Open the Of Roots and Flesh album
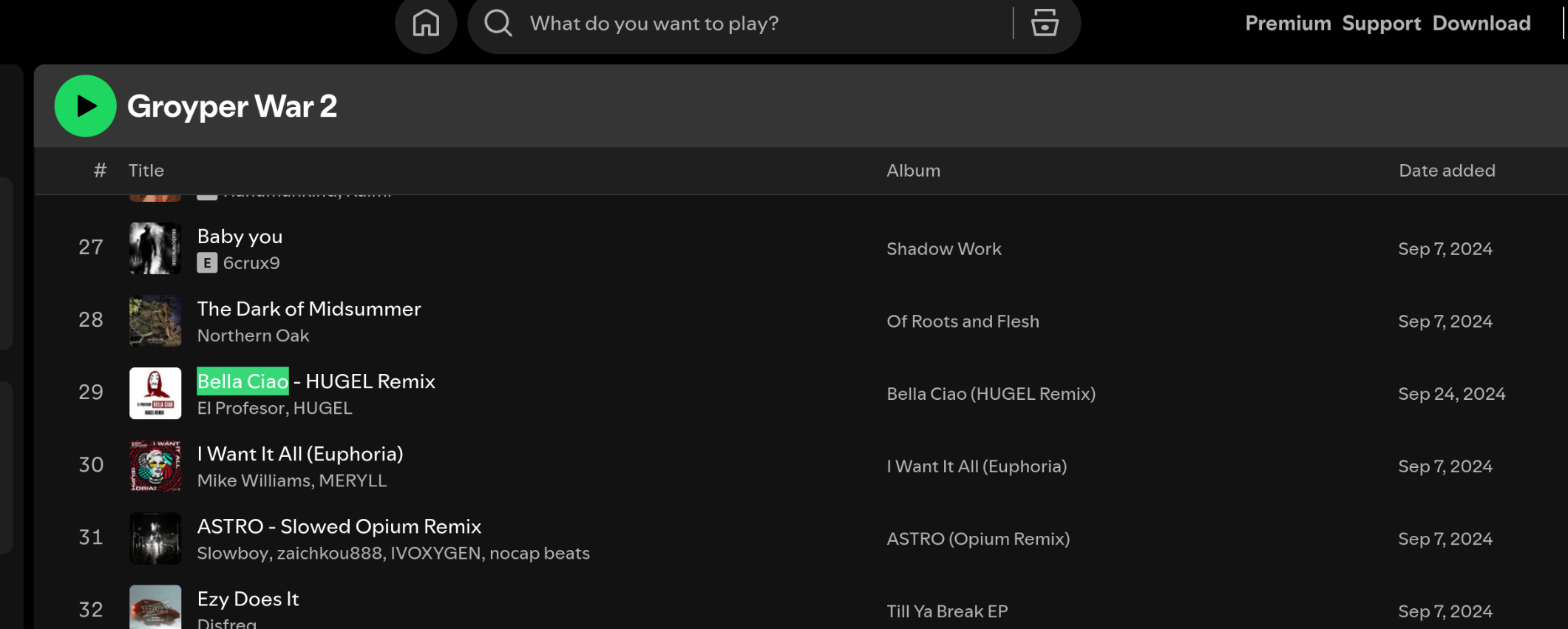Screen dimensions: 1568x629 pos(963,322)
